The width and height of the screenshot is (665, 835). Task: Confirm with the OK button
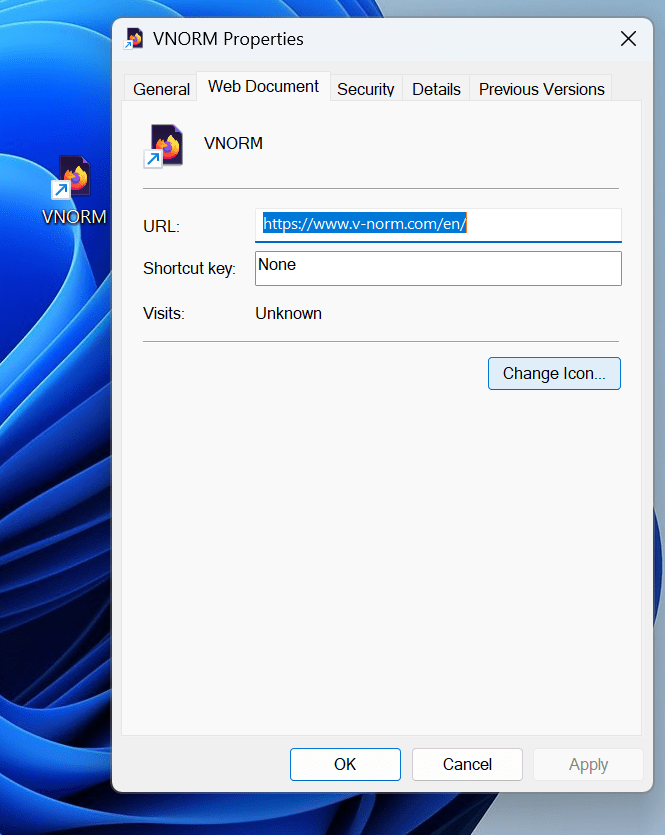345,764
